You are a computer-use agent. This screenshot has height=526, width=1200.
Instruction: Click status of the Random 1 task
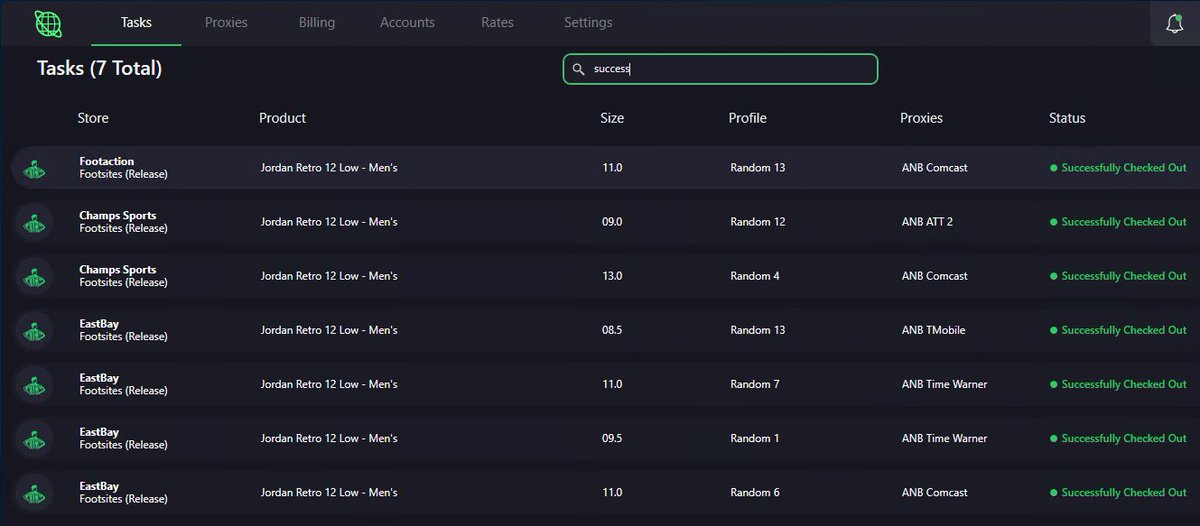1118,438
